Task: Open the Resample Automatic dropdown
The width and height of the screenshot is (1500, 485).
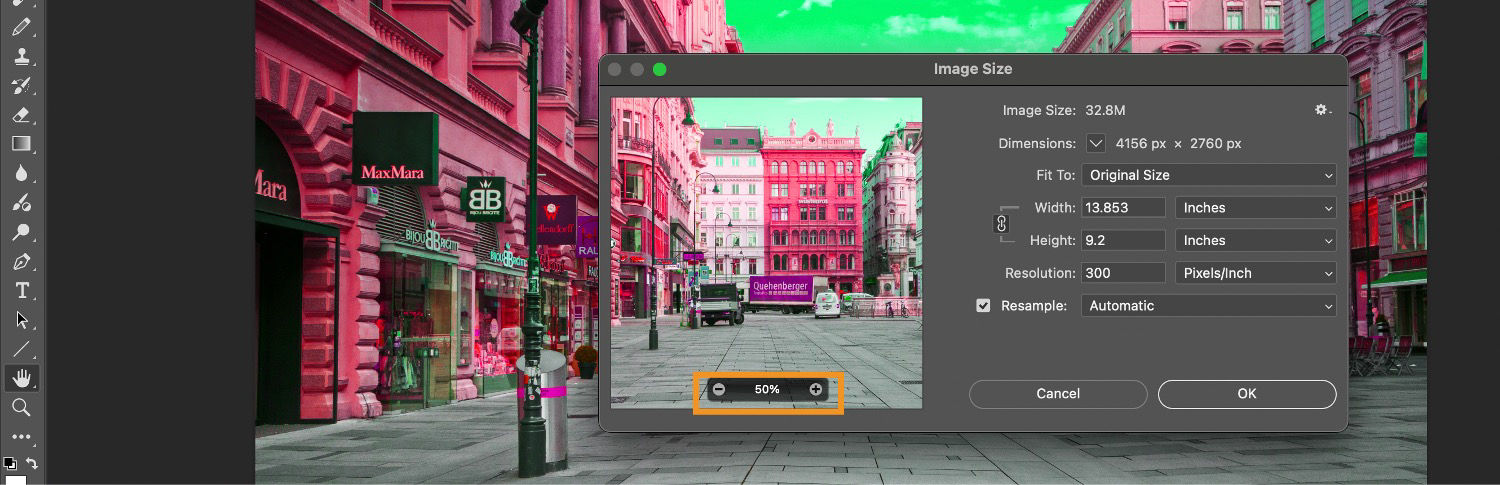Action: coord(1209,306)
